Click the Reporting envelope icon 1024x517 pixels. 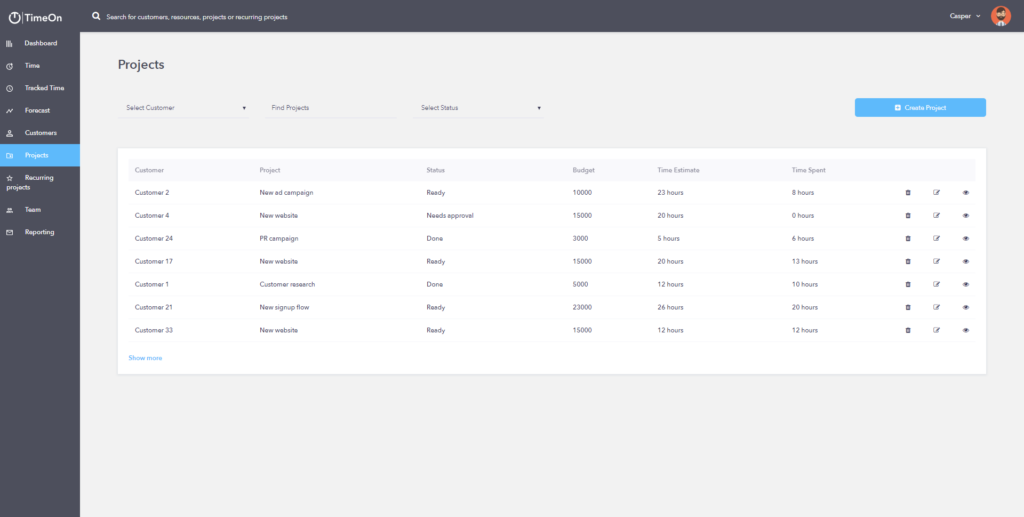[x=9, y=232]
